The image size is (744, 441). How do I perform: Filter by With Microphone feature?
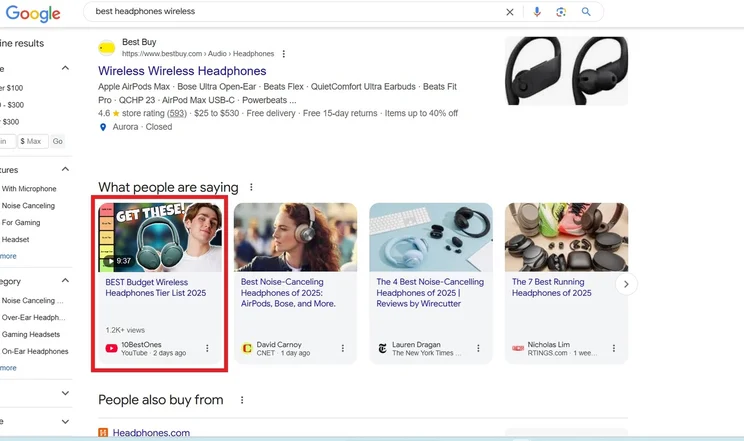[x=29, y=189]
